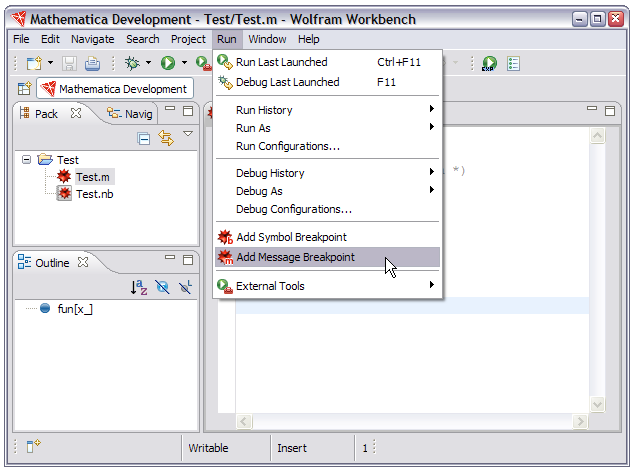
Task: Click the green EXP run icon in toolbar
Action: [489, 64]
